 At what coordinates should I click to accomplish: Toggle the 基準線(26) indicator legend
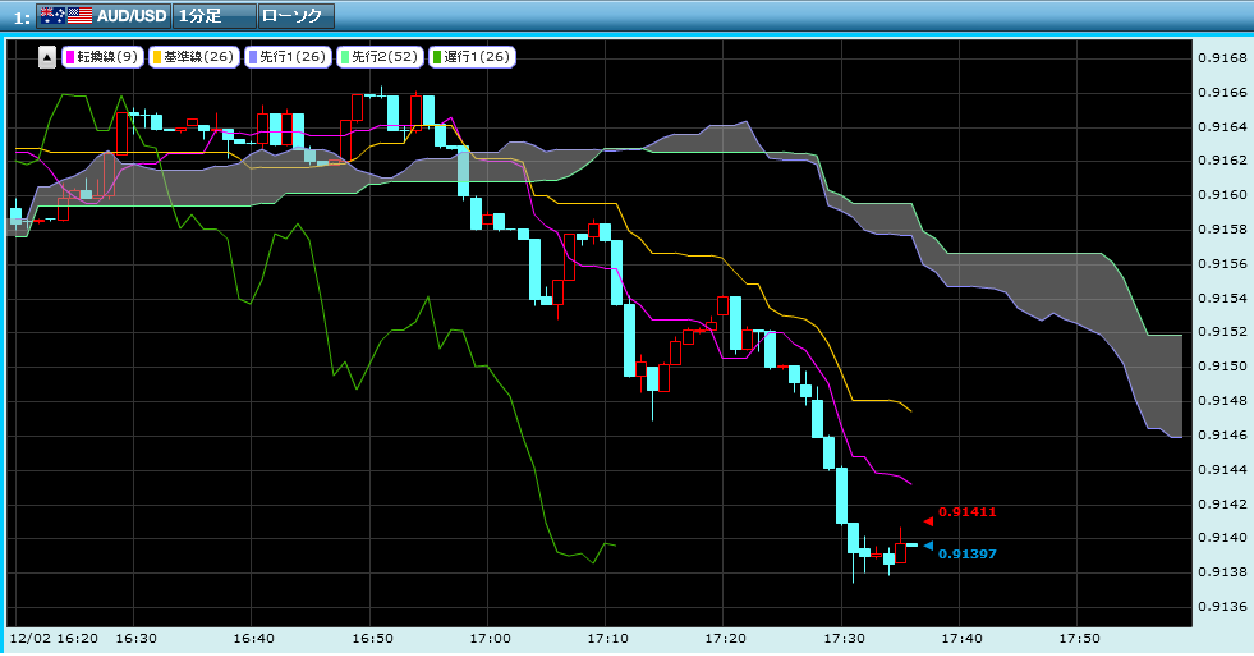coord(192,58)
